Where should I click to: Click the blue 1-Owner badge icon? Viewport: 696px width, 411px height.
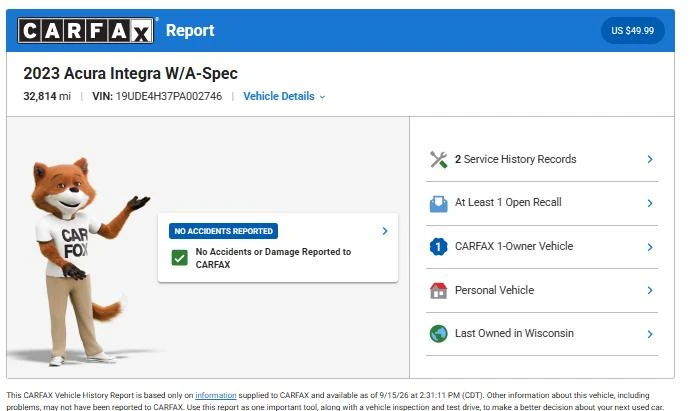[x=439, y=247]
